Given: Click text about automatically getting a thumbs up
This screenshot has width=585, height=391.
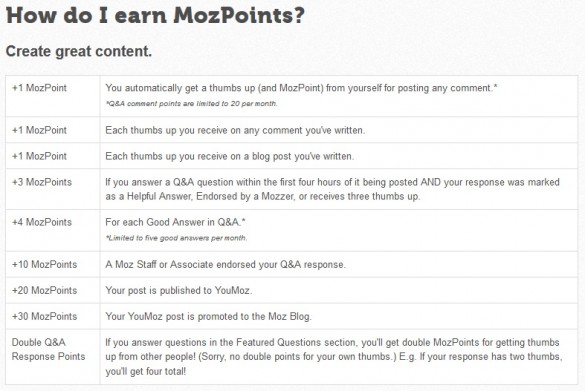Looking at the screenshot, I should (301, 88).
